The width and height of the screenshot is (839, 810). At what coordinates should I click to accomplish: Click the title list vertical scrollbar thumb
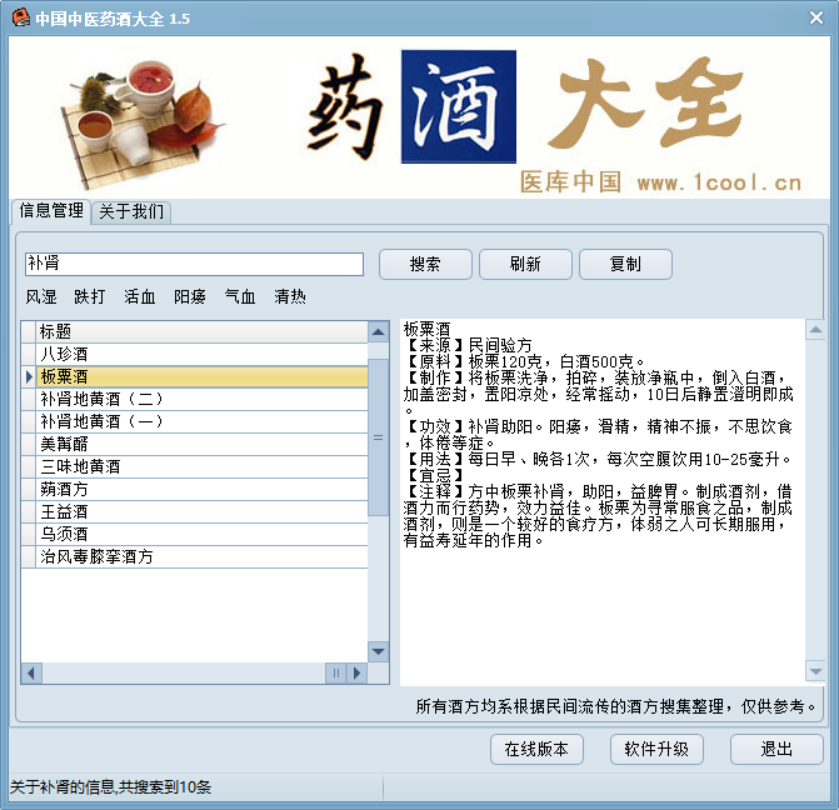coord(378,435)
